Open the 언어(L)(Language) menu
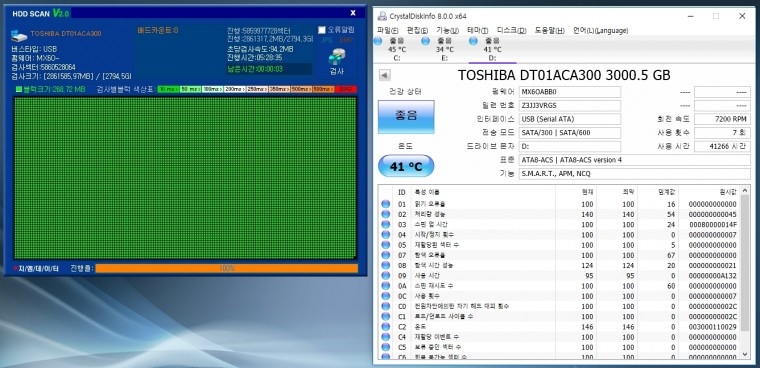The width and height of the screenshot is (760, 368). (x=601, y=31)
